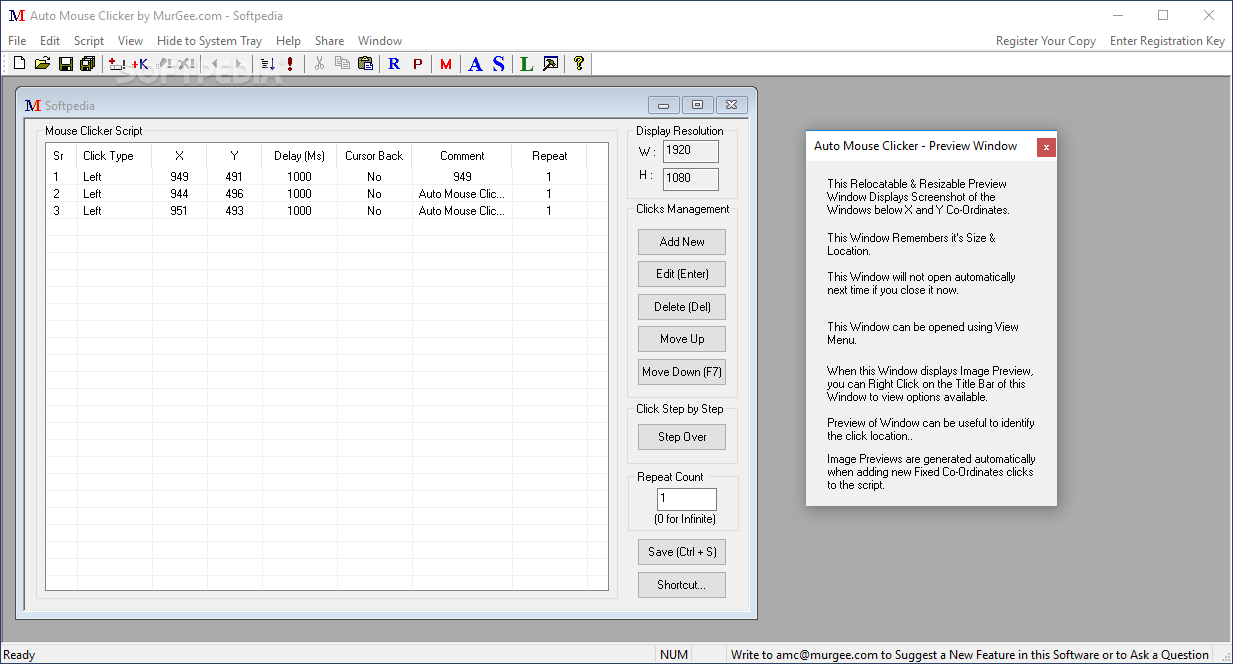Click the red exclamation mark toolbar icon

[x=290, y=64]
